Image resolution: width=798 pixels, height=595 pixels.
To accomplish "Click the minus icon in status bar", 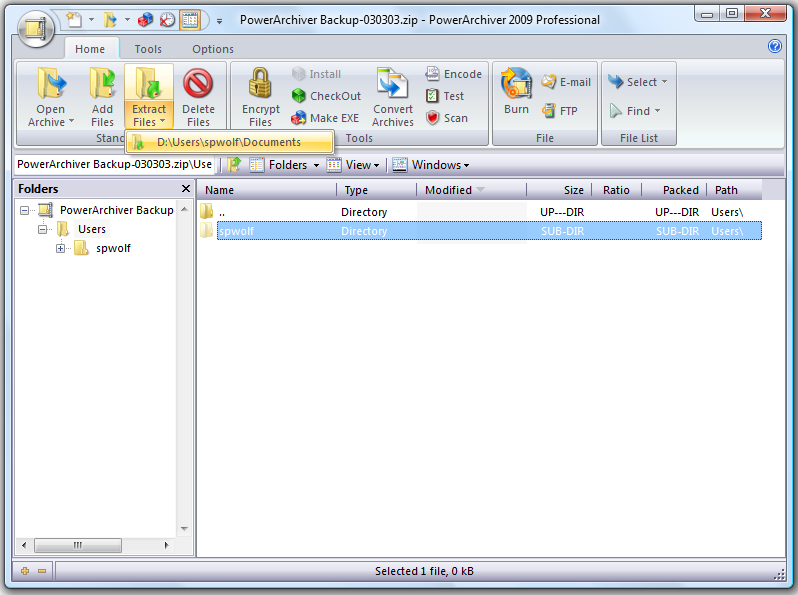I will (42, 571).
